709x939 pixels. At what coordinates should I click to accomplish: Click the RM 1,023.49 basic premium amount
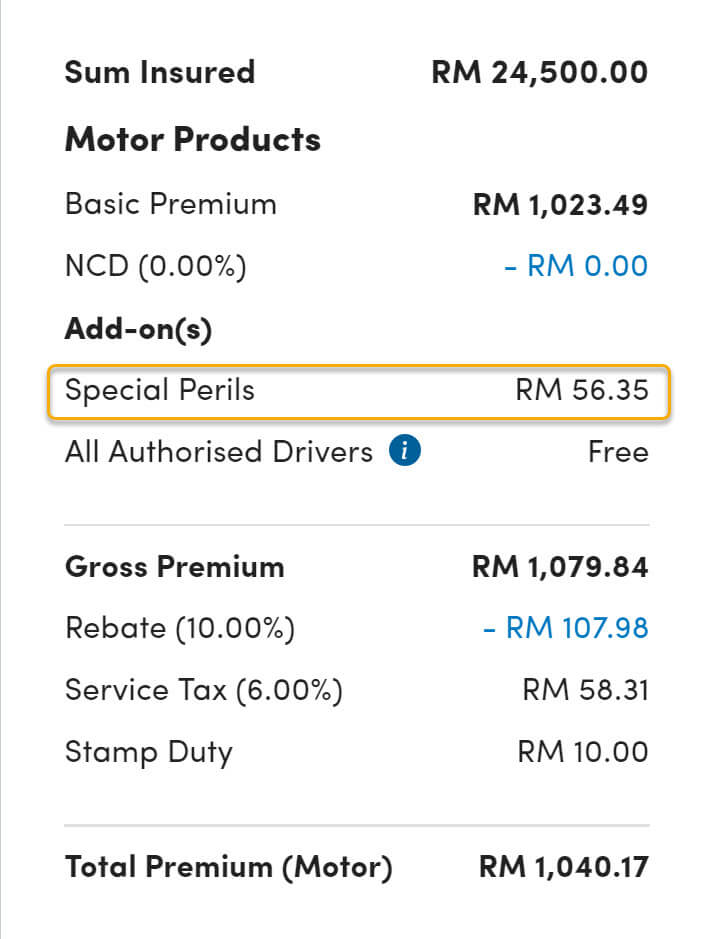560,205
